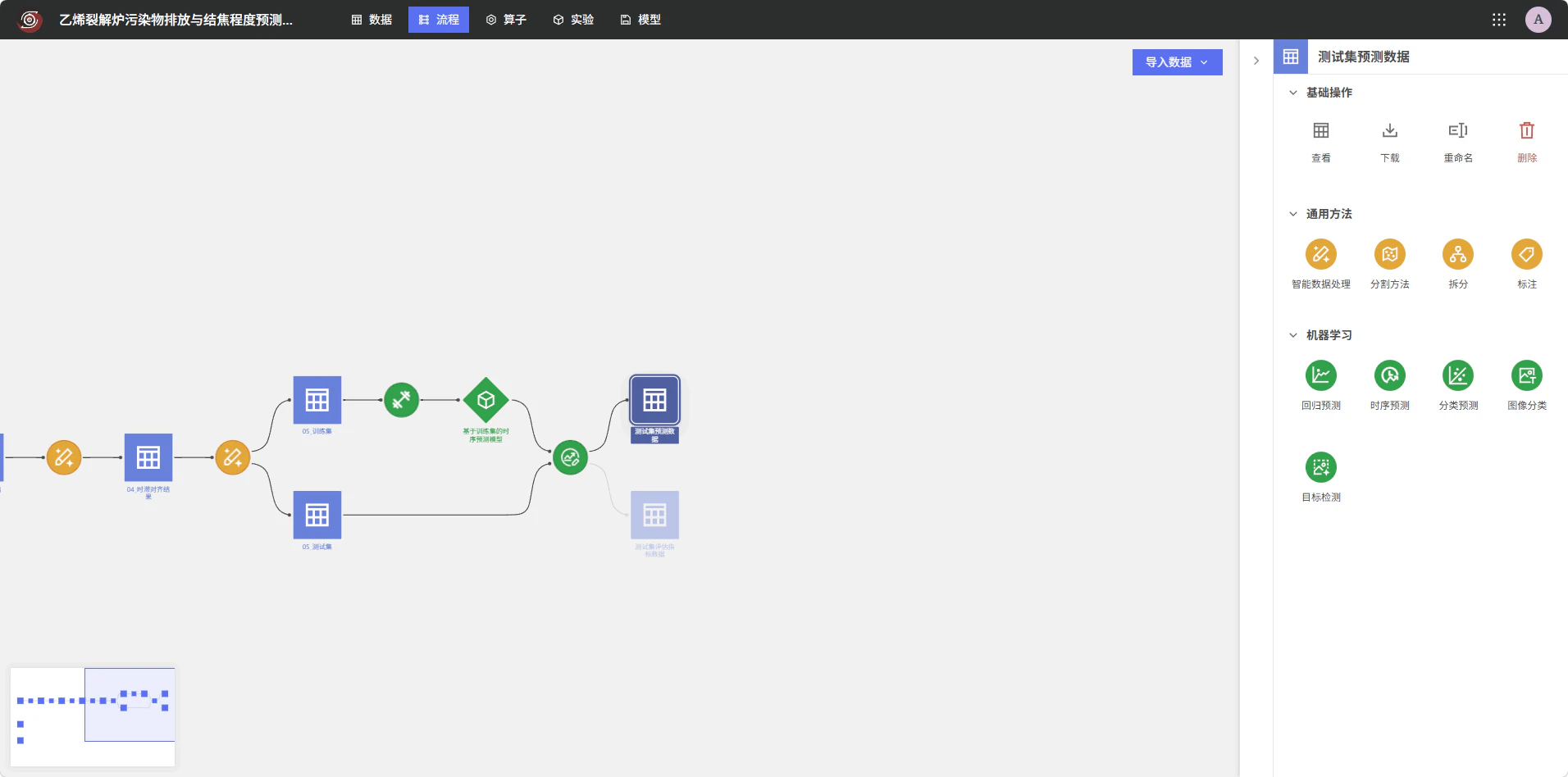Select the orange processing node before 04 时滞对齐结果
Viewport: 1568px width, 777px height.
[64, 457]
